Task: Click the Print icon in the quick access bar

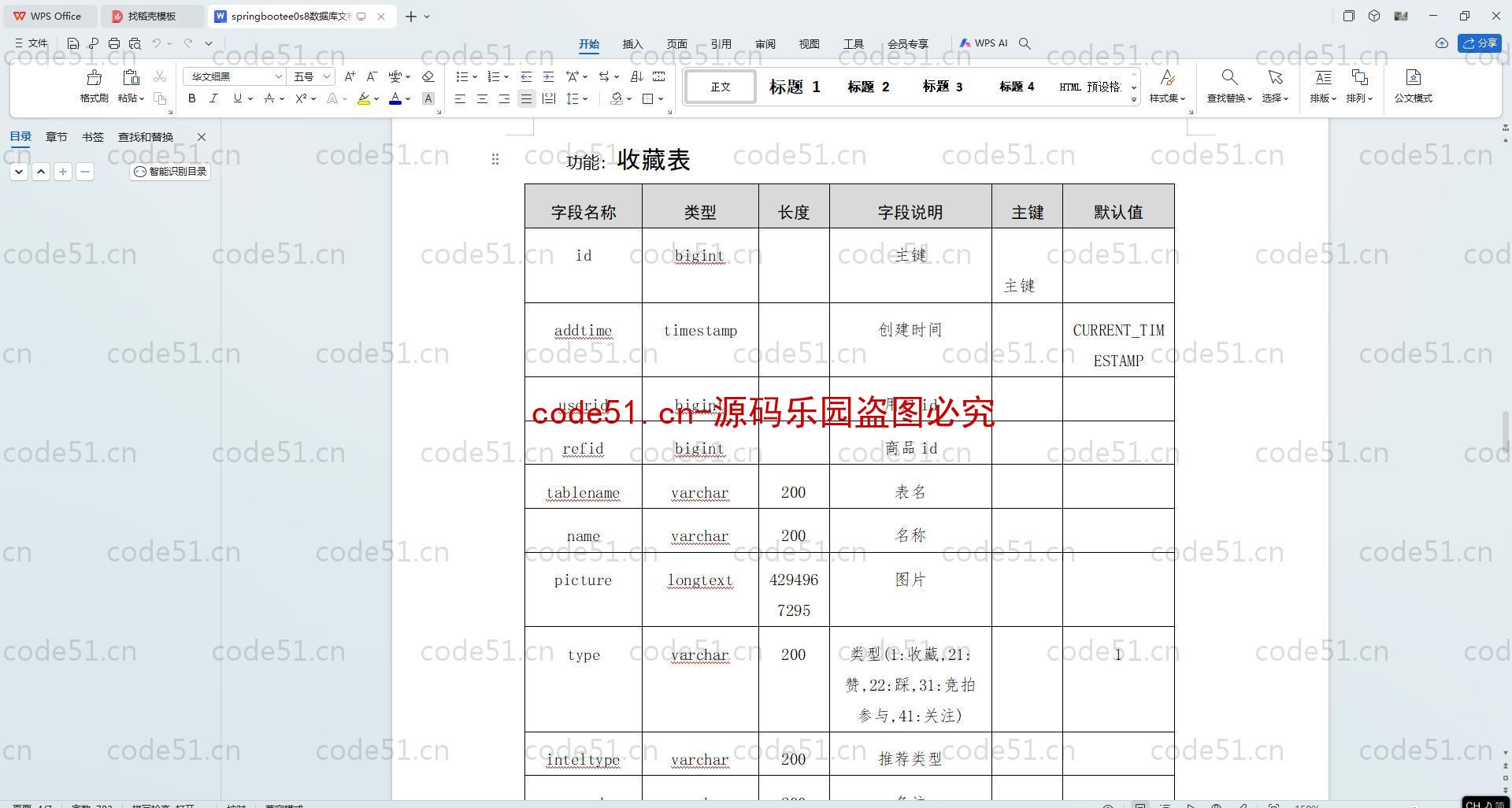Action: [114, 43]
